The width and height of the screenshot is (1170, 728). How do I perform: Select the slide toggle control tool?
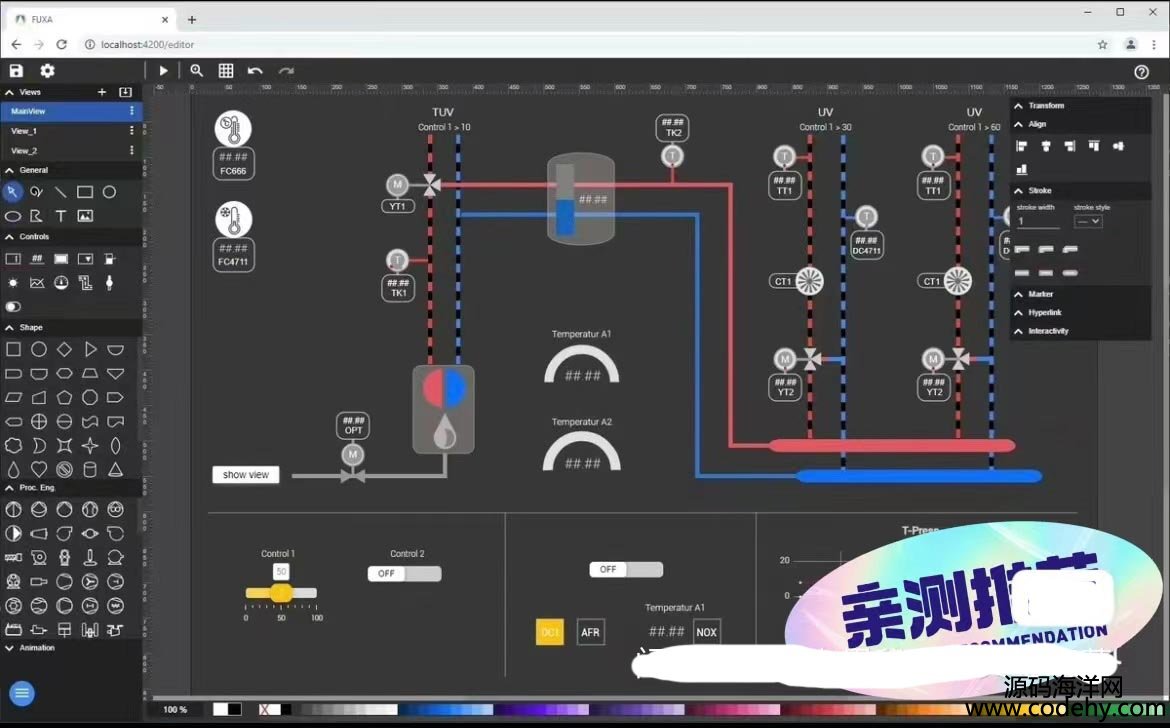click(x=13, y=307)
